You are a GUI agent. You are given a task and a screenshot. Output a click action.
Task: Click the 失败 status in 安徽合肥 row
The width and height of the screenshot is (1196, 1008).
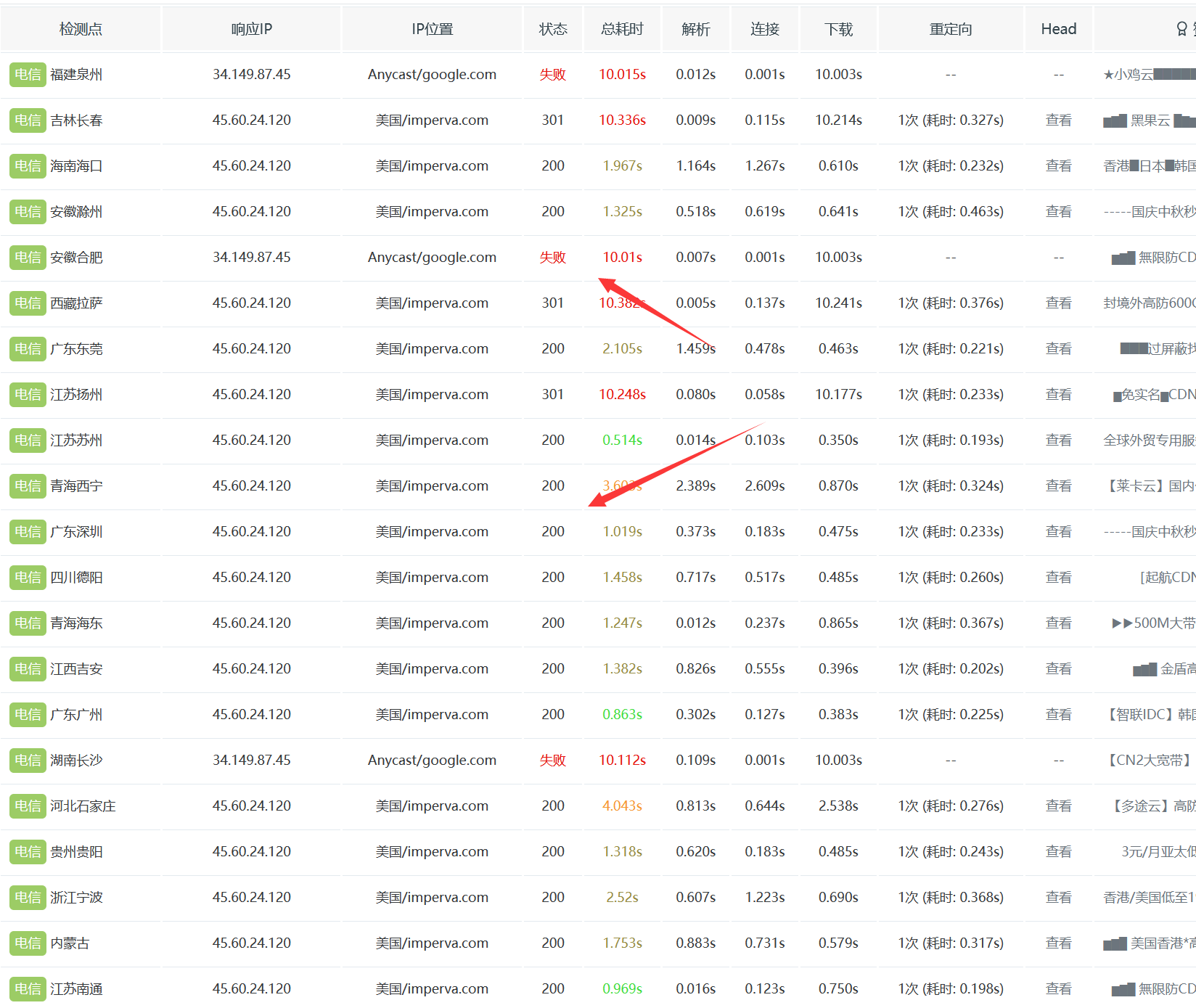tap(552, 258)
